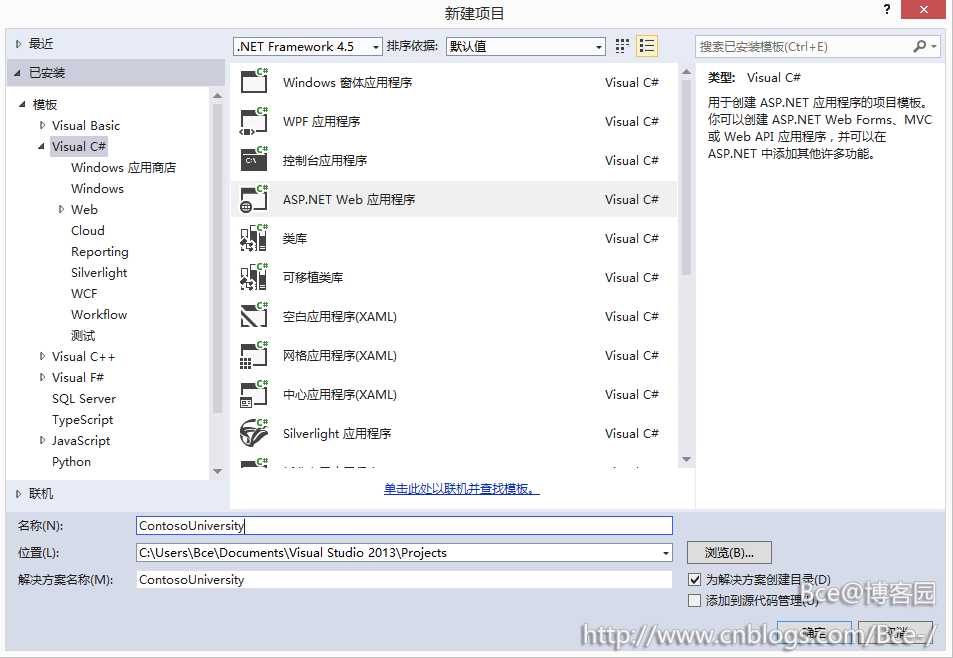Open the sort by 默认值 dropdown
The width and height of the screenshot is (953, 658).
[x=599, y=47]
